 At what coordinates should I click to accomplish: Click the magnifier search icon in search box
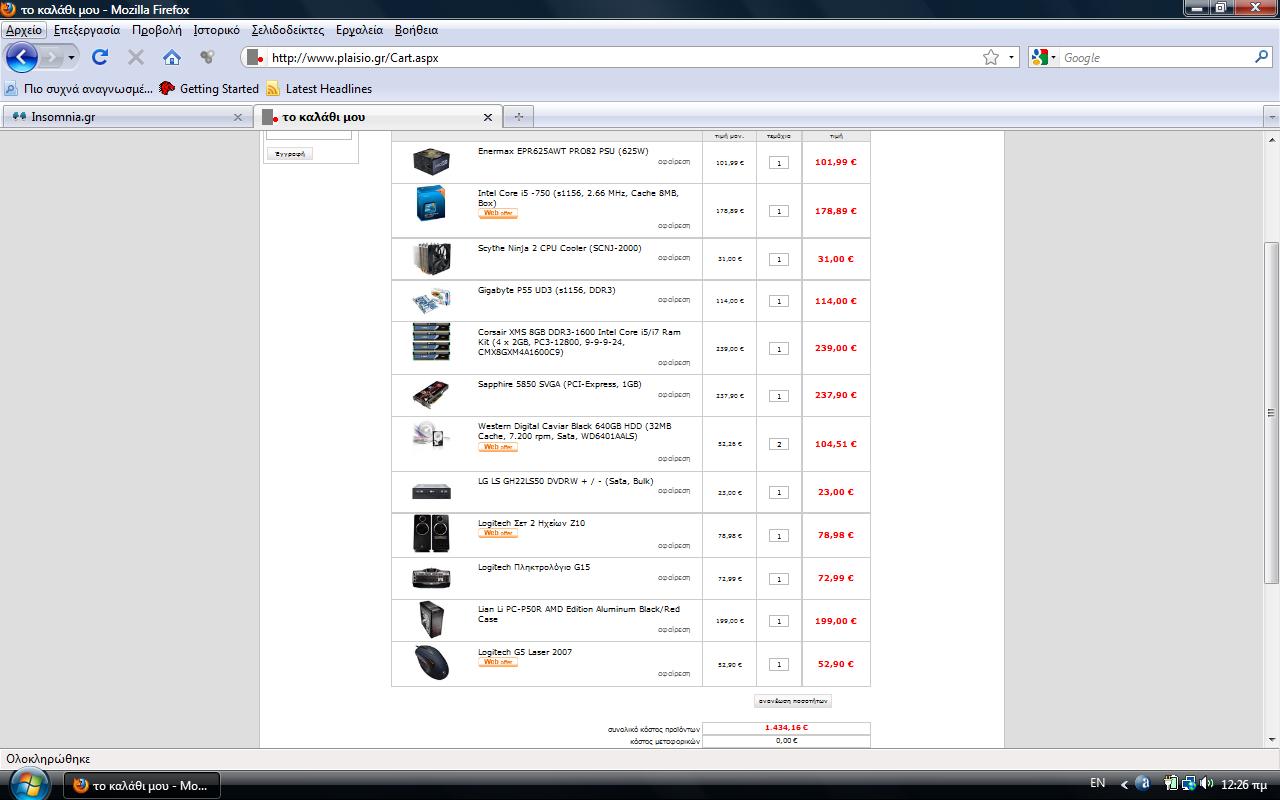click(1261, 57)
